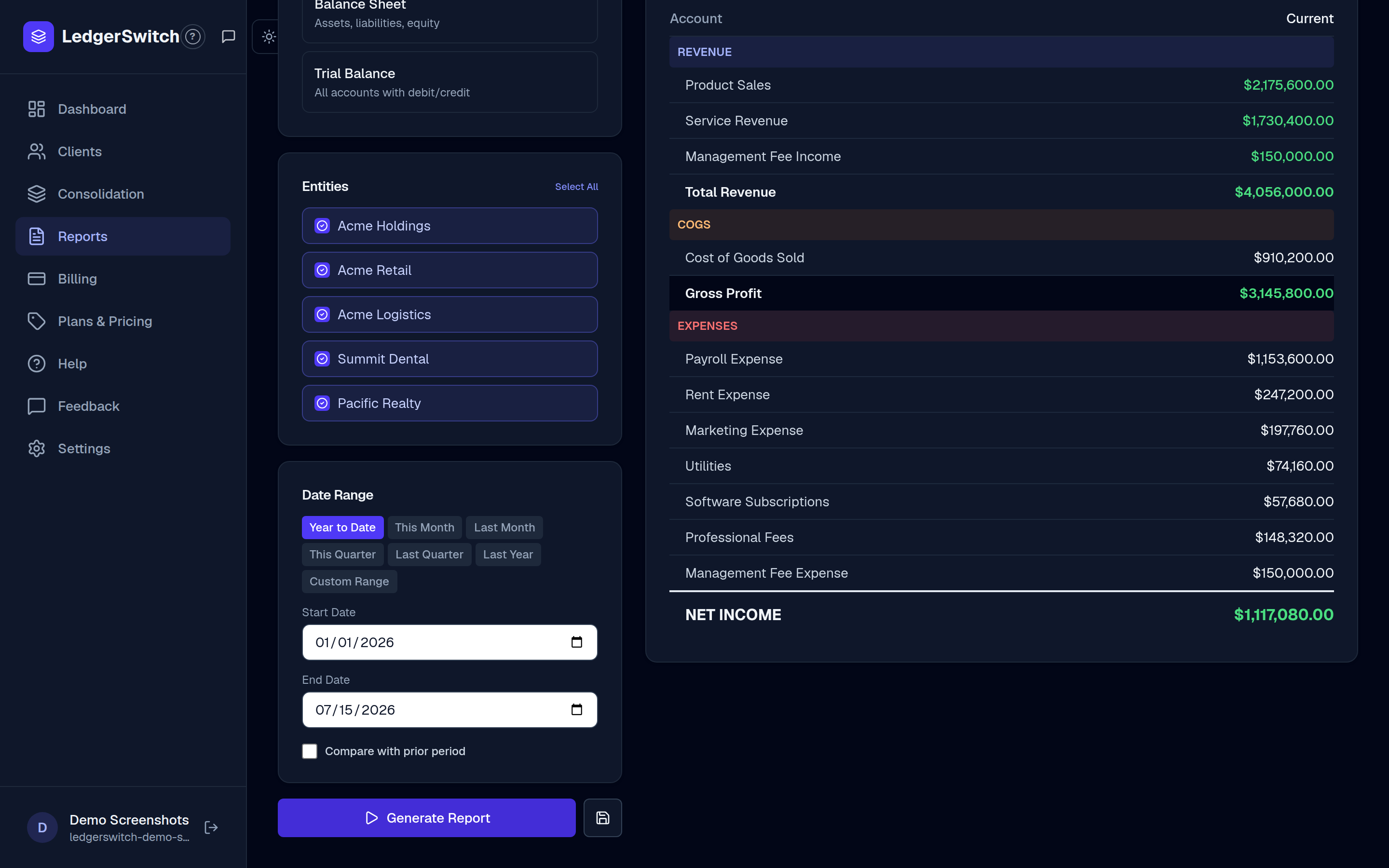Viewport: 1389px width, 868px height.
Task: Select Custom Range option
Action: 350,582
